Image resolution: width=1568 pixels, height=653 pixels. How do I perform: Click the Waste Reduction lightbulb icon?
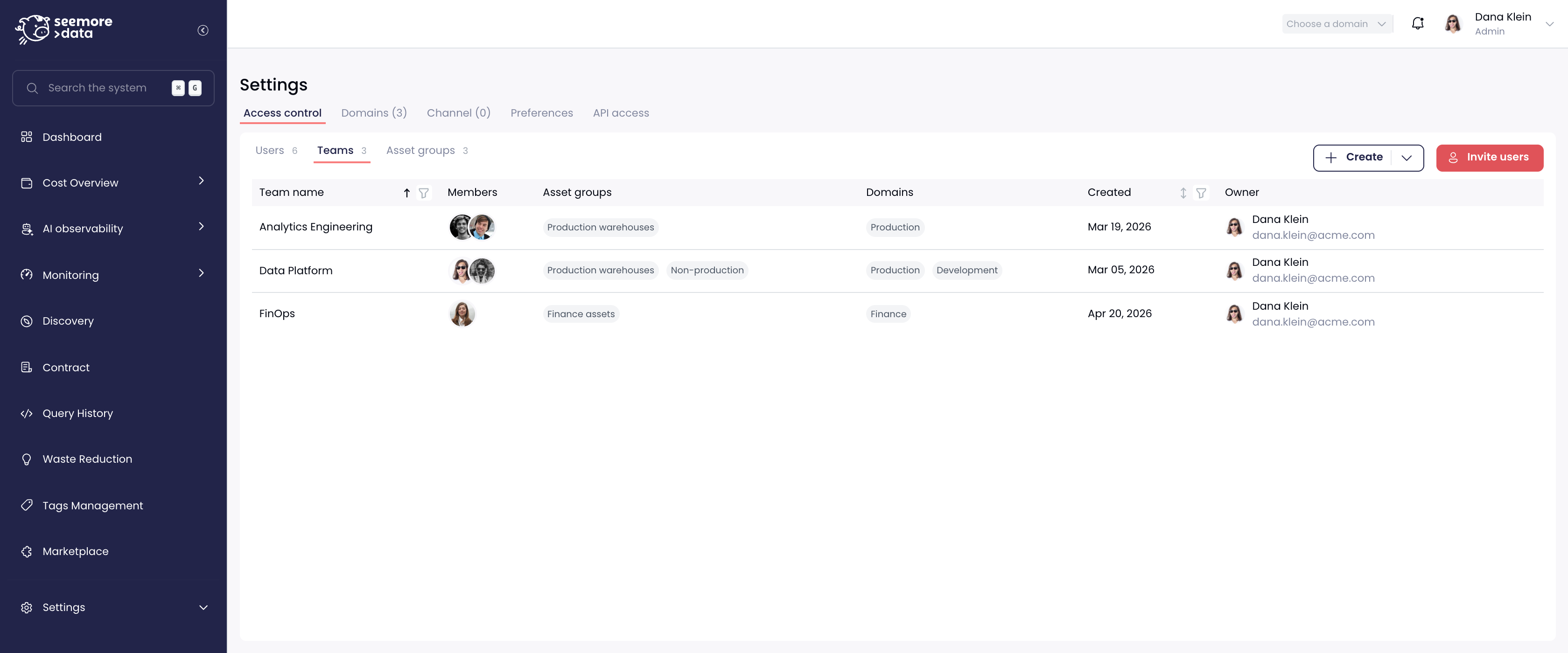tap(26, 459)
